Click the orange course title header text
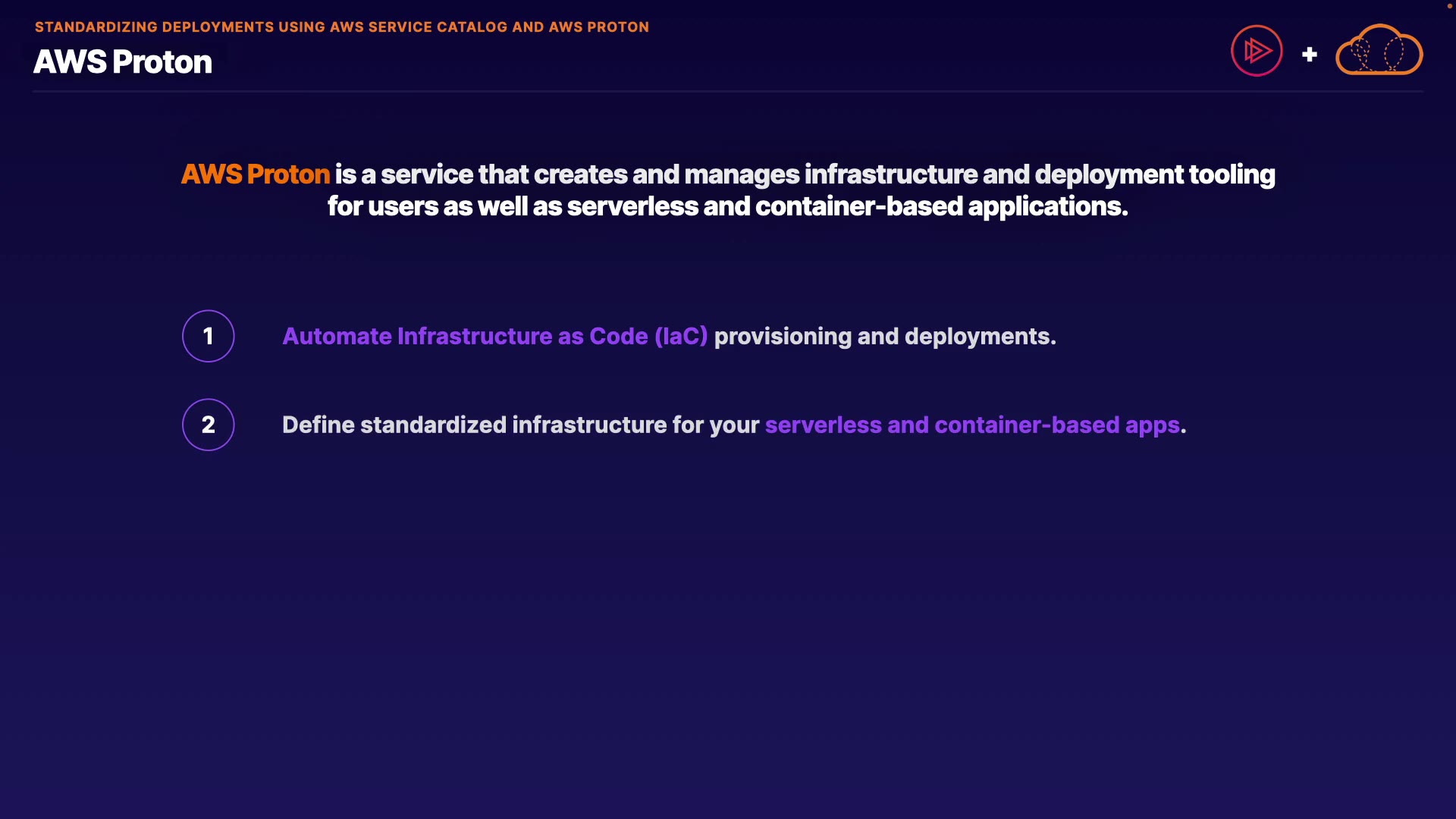1456x819 pixels. [341, 27]
